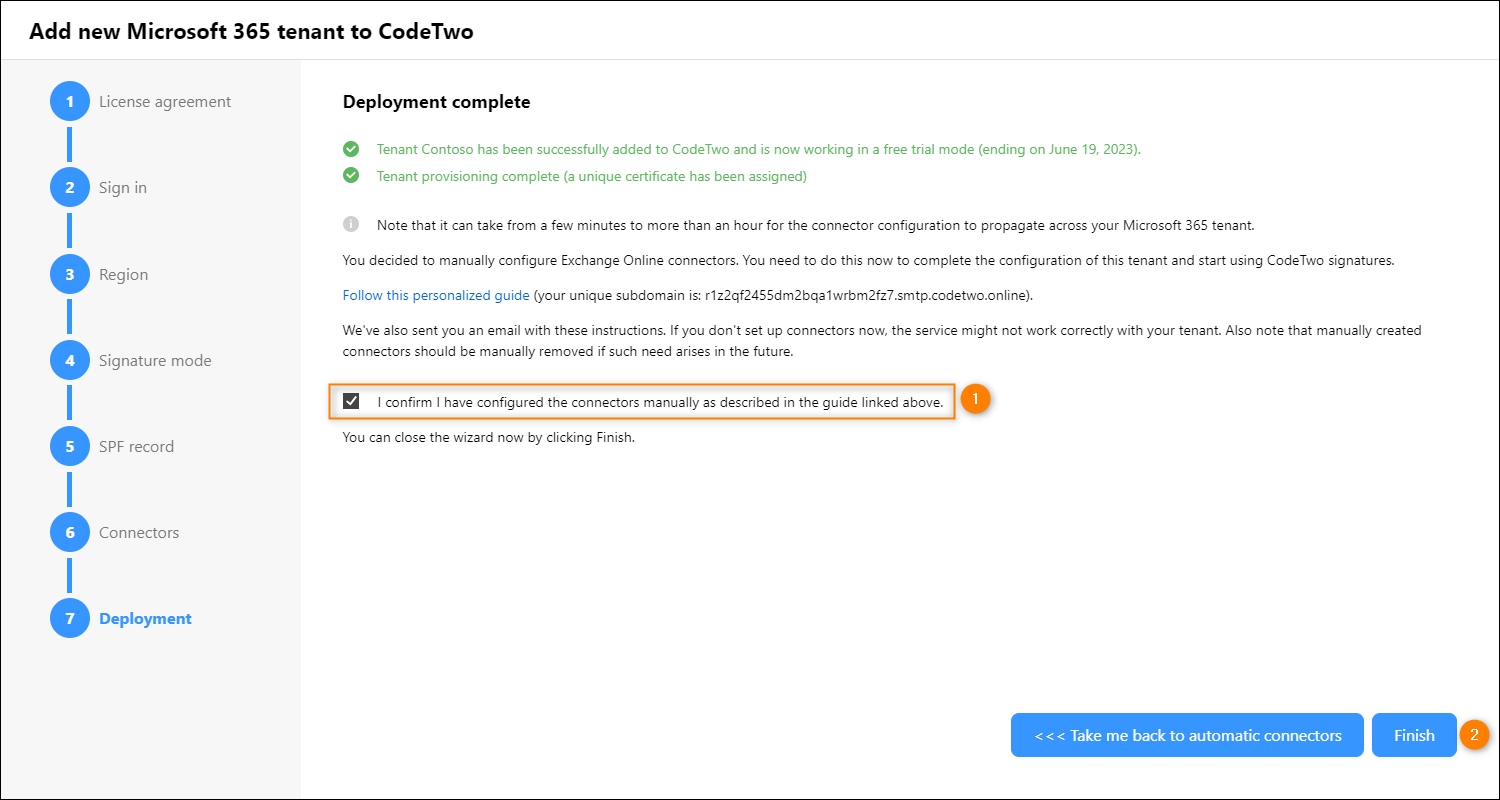This screenshot has height=800, width=1500.
Task: Click the highlighted step 7 circle
Action: (x=70, y=618)
